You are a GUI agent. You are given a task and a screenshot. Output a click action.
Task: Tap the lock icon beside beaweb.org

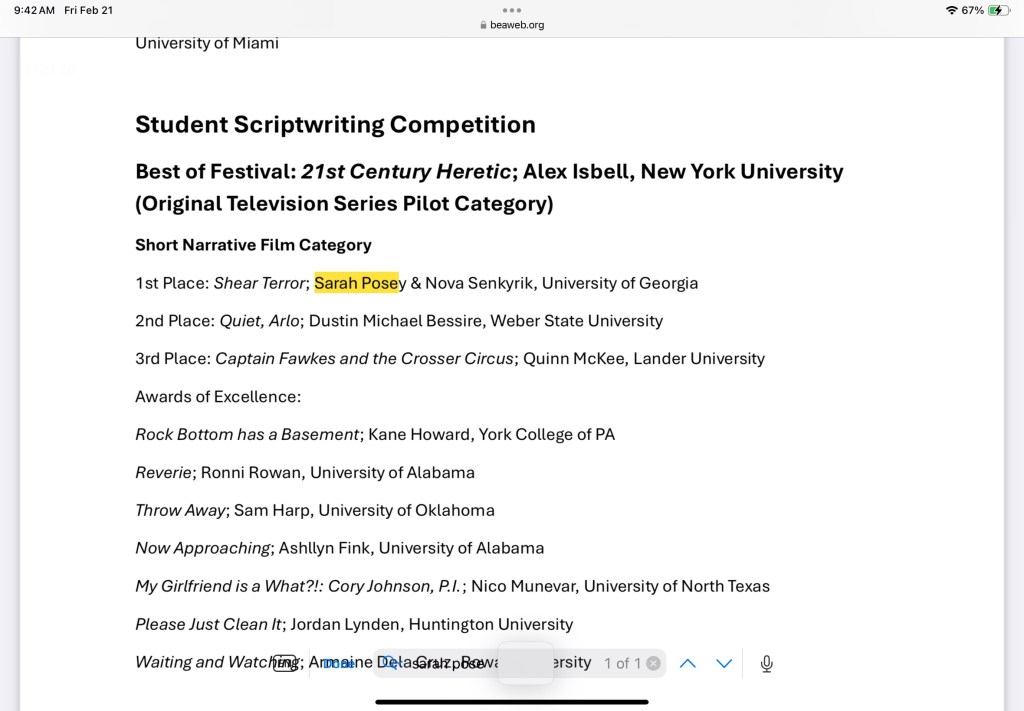(483, 25)
